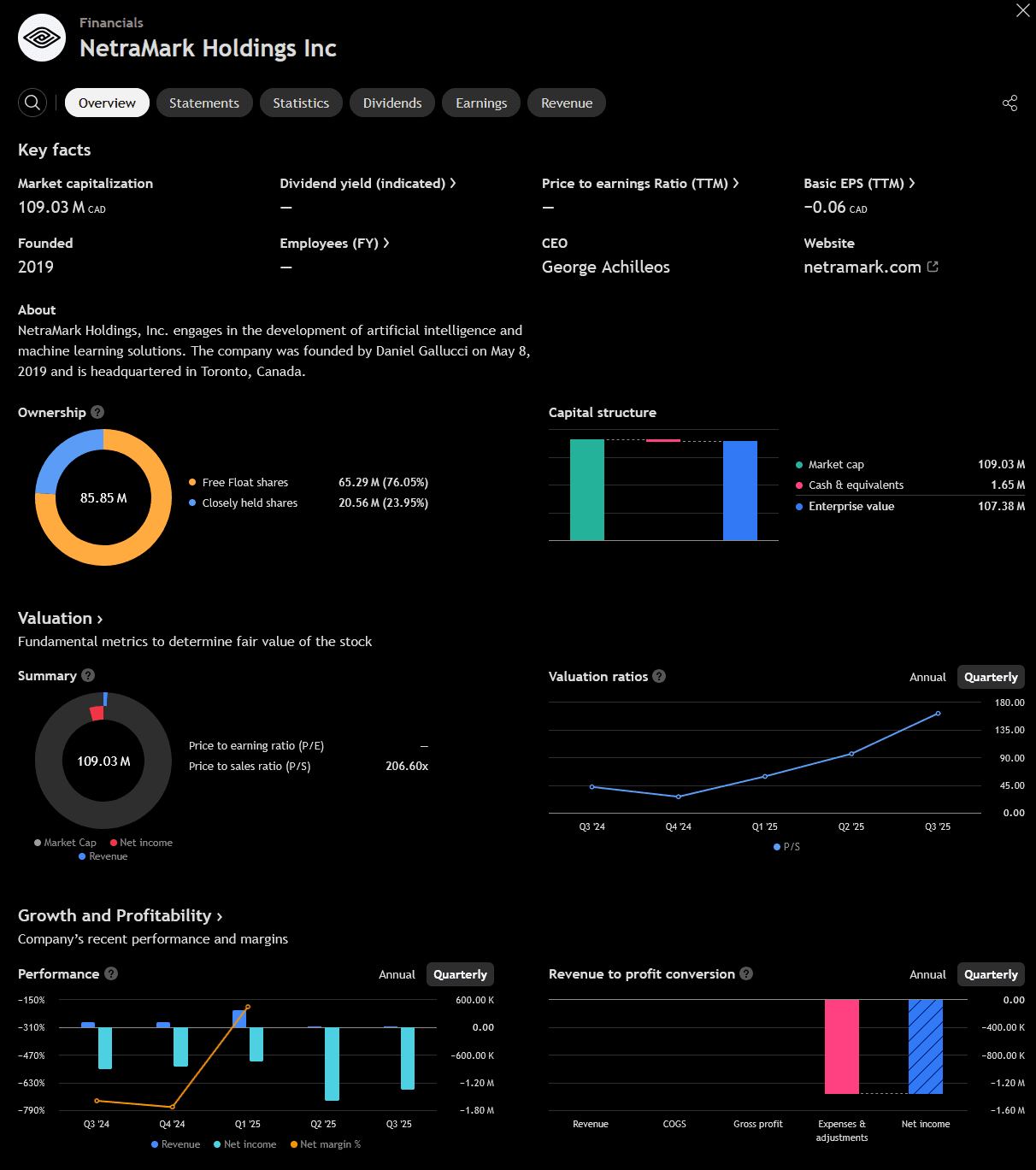
Task: Switch to the Revenue tab
Action: (567, 103)
